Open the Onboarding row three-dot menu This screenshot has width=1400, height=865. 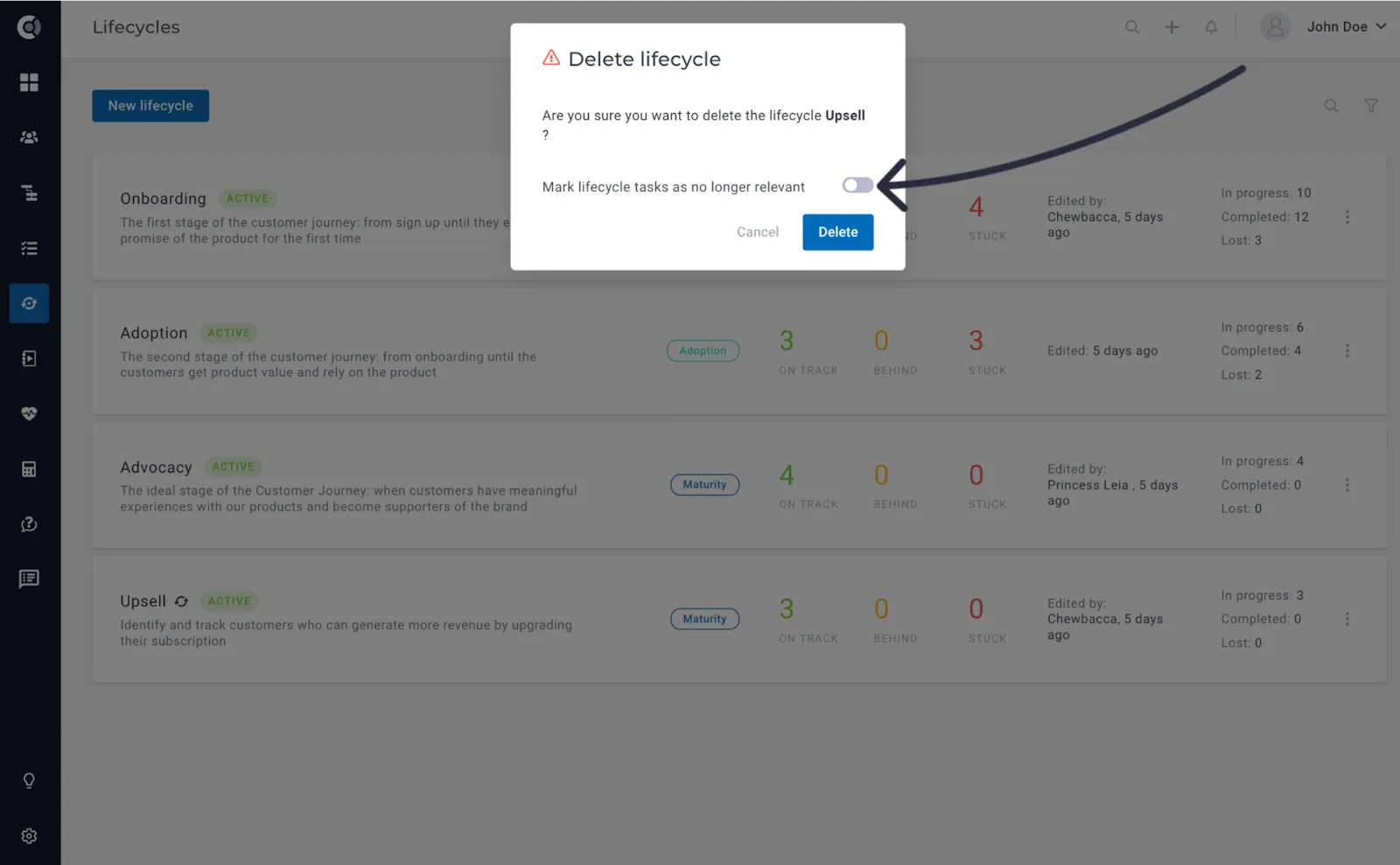coord(1347,217)
